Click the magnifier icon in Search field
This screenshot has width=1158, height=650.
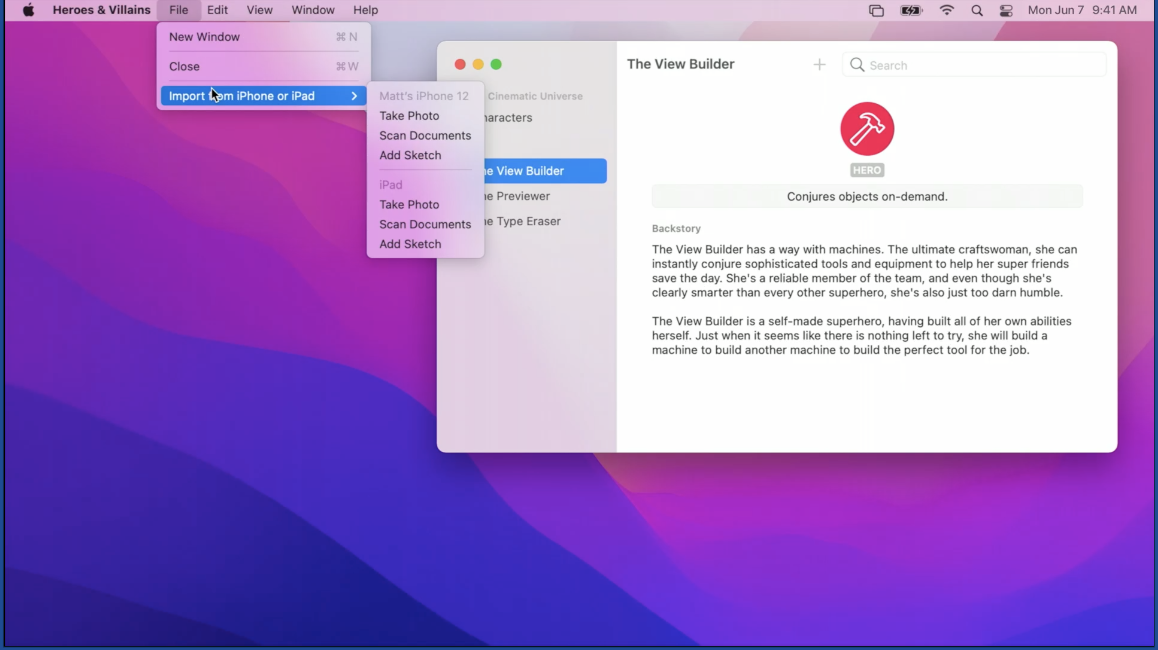857,65
